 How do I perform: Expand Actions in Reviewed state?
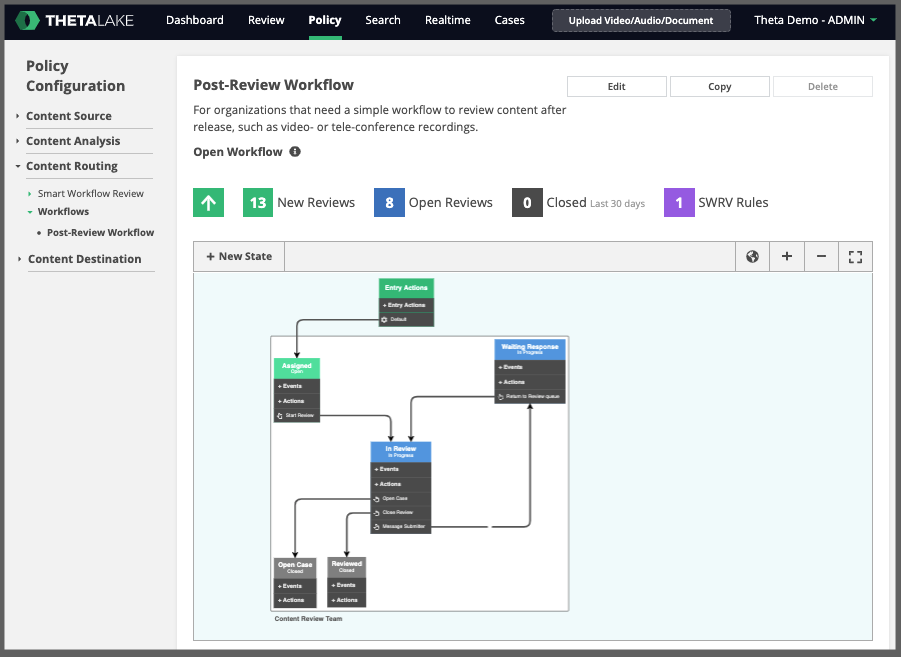[346, 600]
